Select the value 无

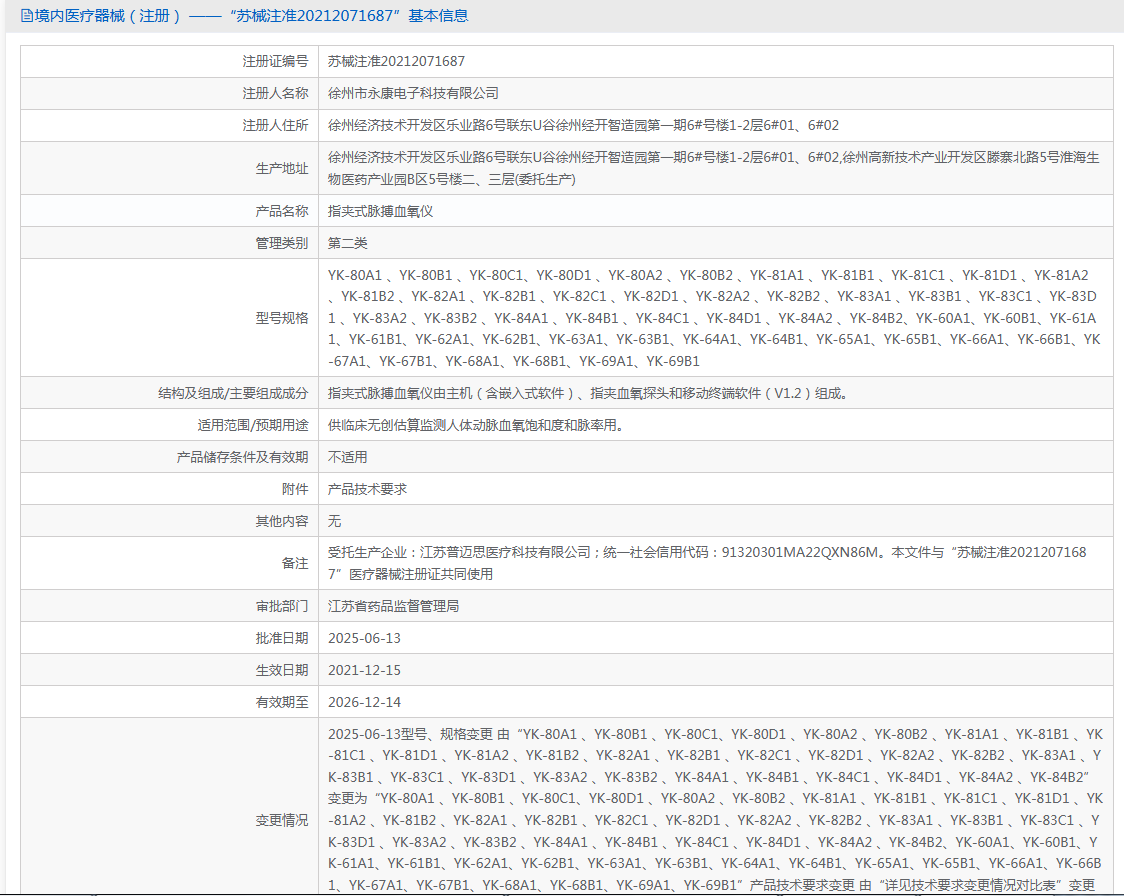[x=334, y=521]
